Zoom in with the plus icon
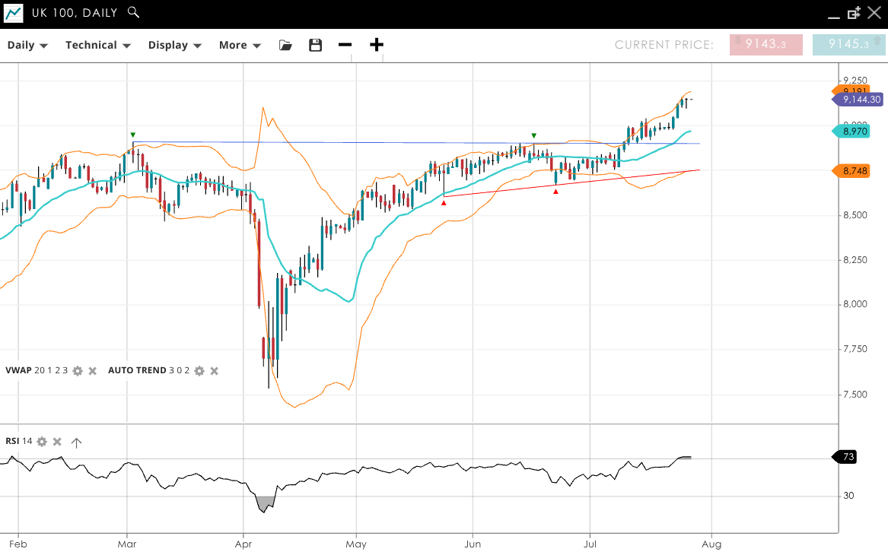This screenshot has height=555, width=888. click(376, 45)
